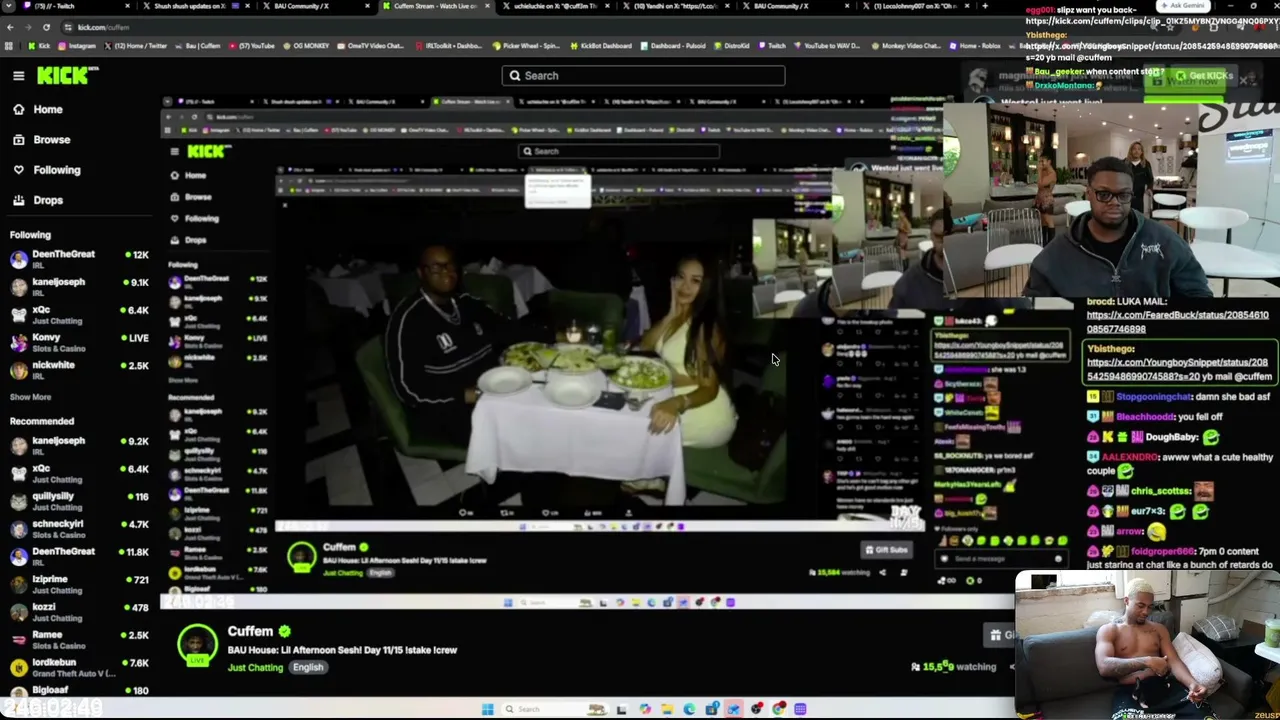This screenshot has width=1280, height=720.
Task: Open the DistroKid bookmark
Action: (x=731, y=46)
